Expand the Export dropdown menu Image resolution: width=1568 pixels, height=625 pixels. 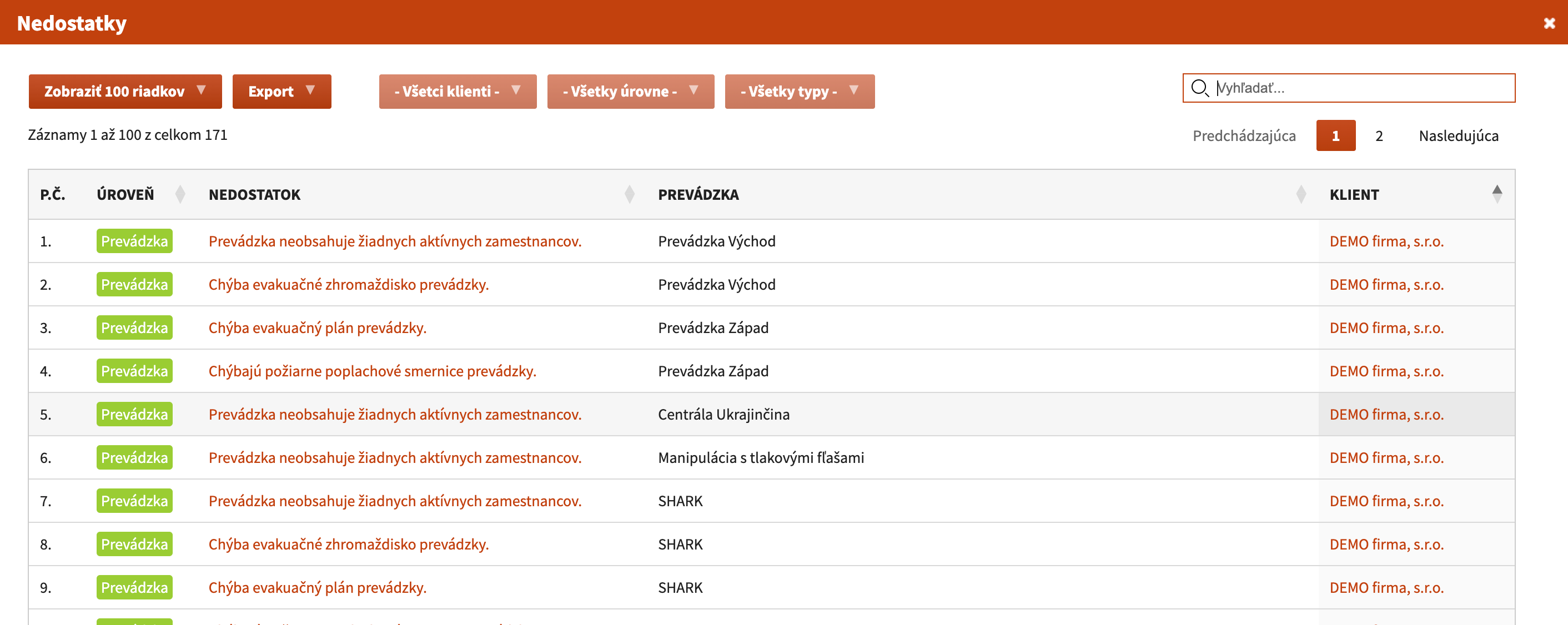pos(282,92)
